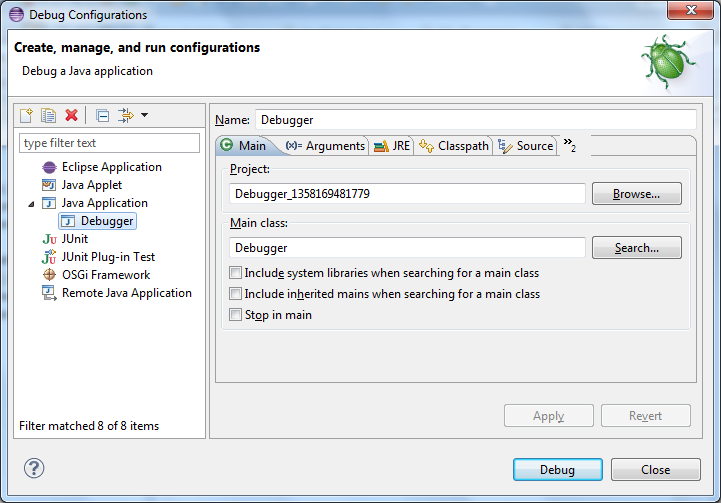
Task: Select JUnit configuration type
Action: 75,239
